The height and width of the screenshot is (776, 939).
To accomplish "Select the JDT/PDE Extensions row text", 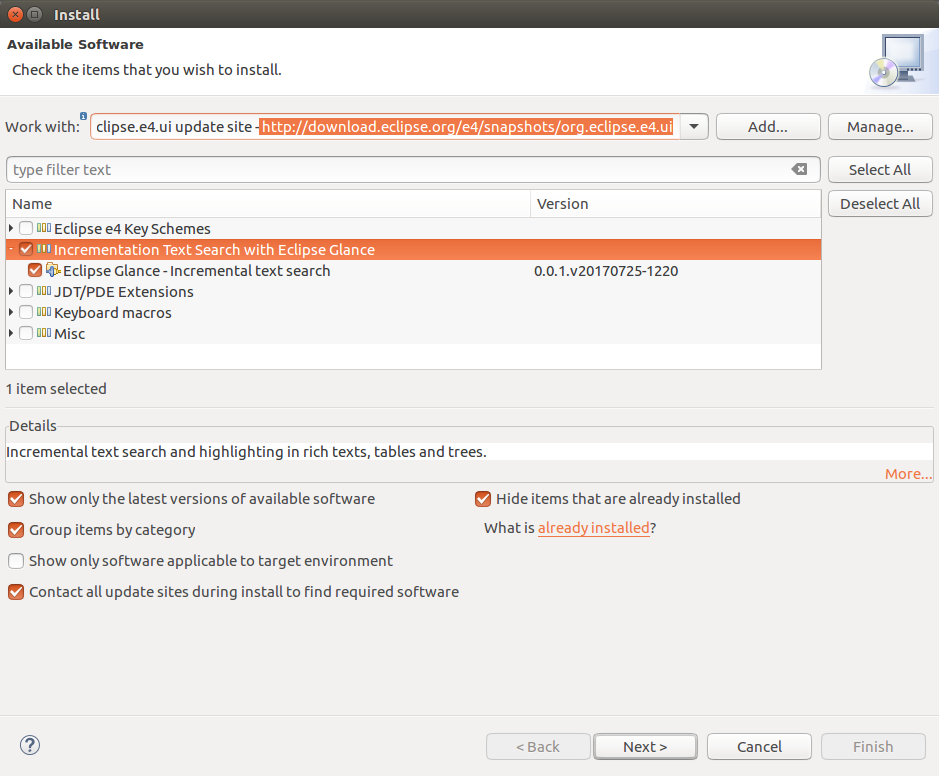I will [124, 292].
